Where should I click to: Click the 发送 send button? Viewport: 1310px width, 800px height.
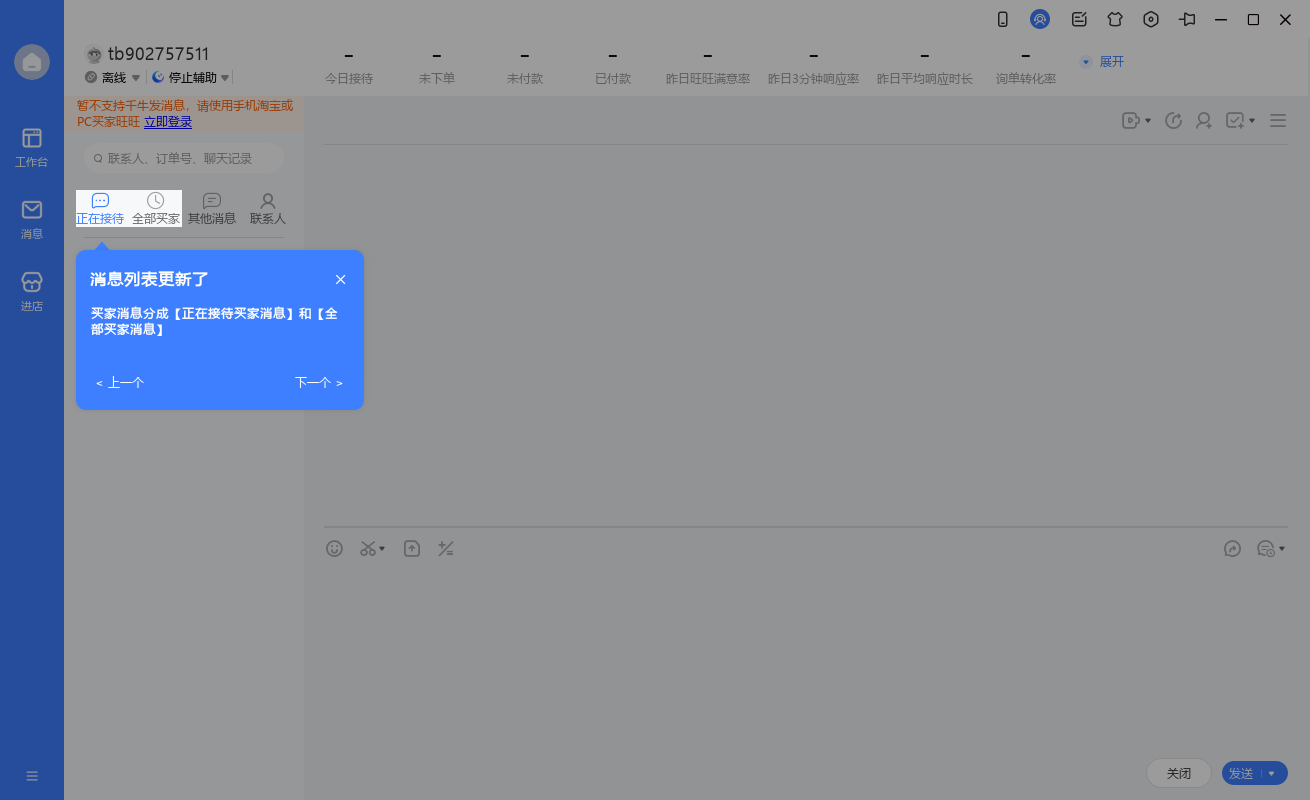click(x=1241, y=773)
